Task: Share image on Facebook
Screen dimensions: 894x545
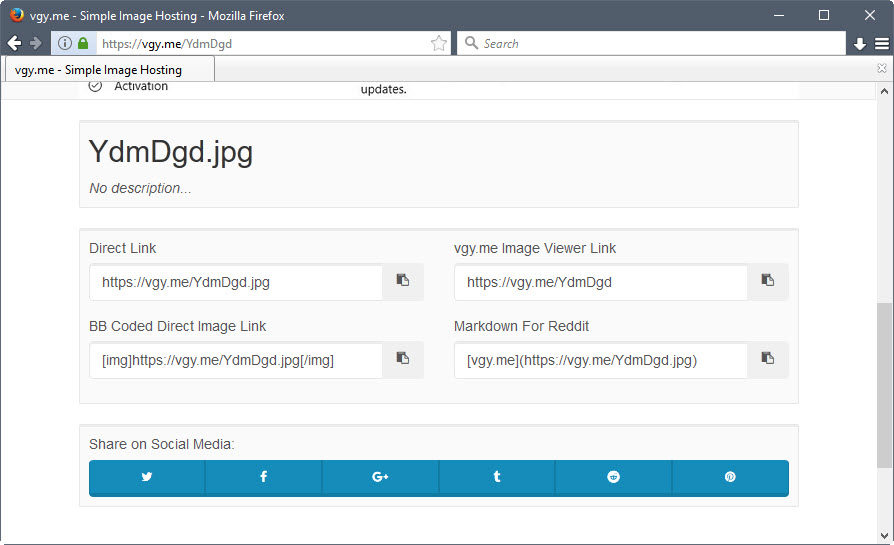Action: click(263, 478)
